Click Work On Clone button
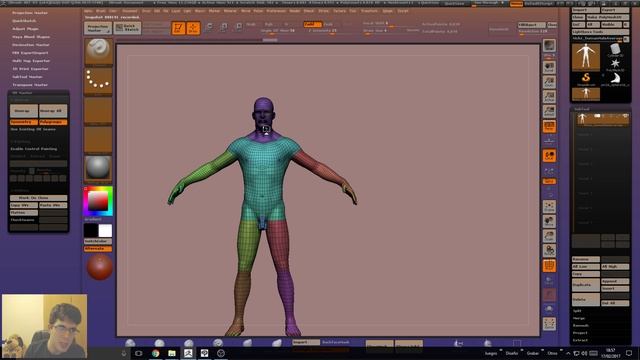Image resolution: width=640 pixels, height=360 pixels. pyautogui.click(x=38, y=198)
